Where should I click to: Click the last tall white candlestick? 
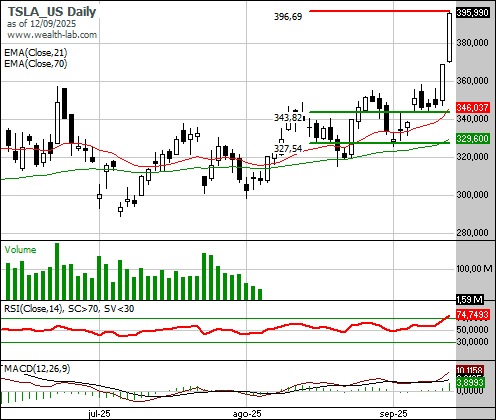coord(449,37)
